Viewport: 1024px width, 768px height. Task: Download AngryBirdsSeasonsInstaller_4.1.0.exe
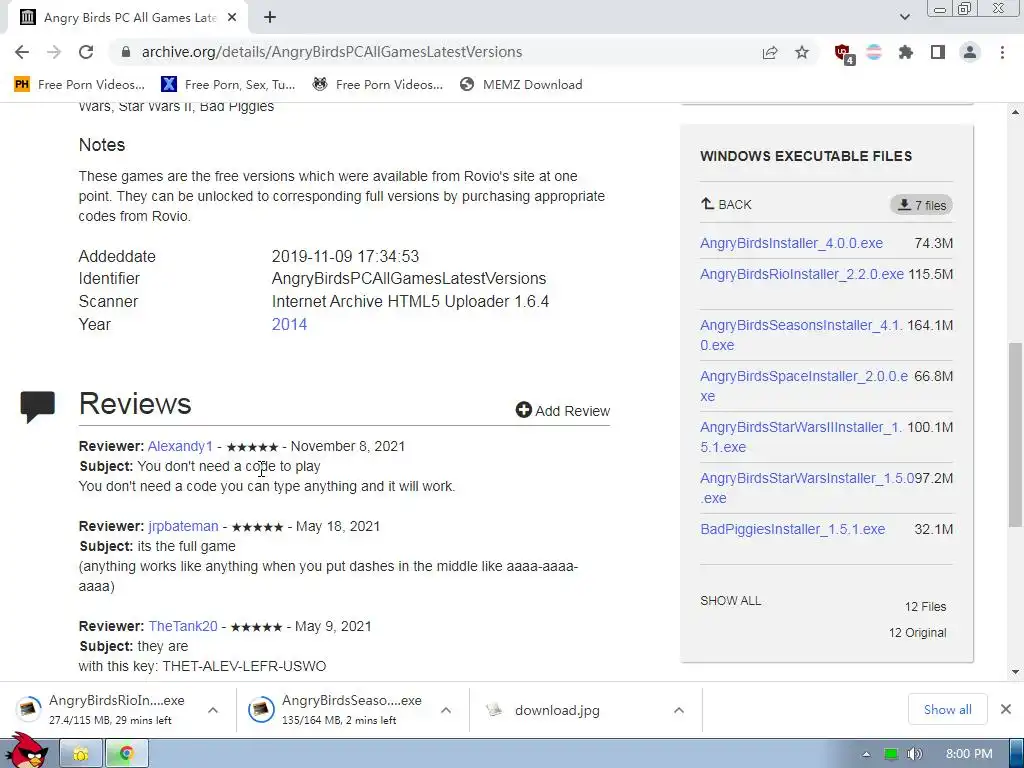pos(801,335)
